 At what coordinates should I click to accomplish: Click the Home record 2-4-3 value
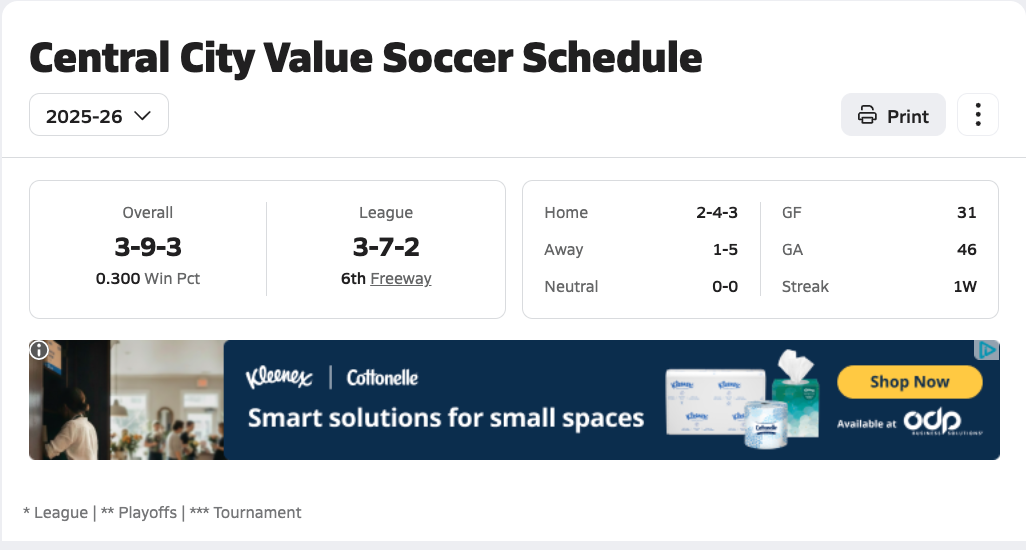tap(717, 212)
